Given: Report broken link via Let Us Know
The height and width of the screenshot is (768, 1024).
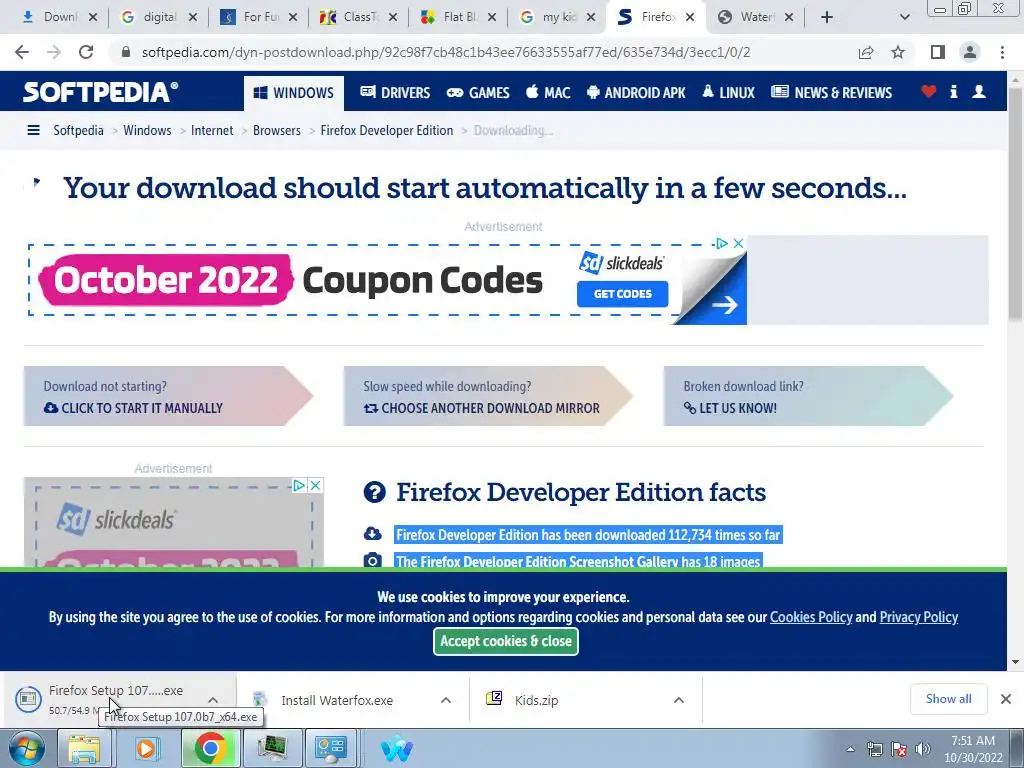Looking at the screenshot, I should click(x=730, y=408).
